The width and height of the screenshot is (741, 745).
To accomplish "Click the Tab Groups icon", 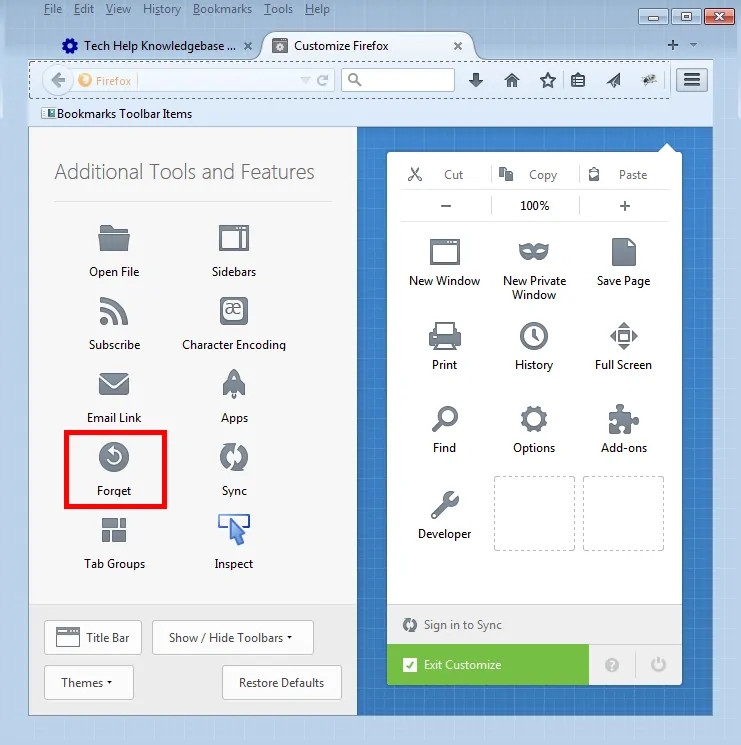I will point(114,530).
